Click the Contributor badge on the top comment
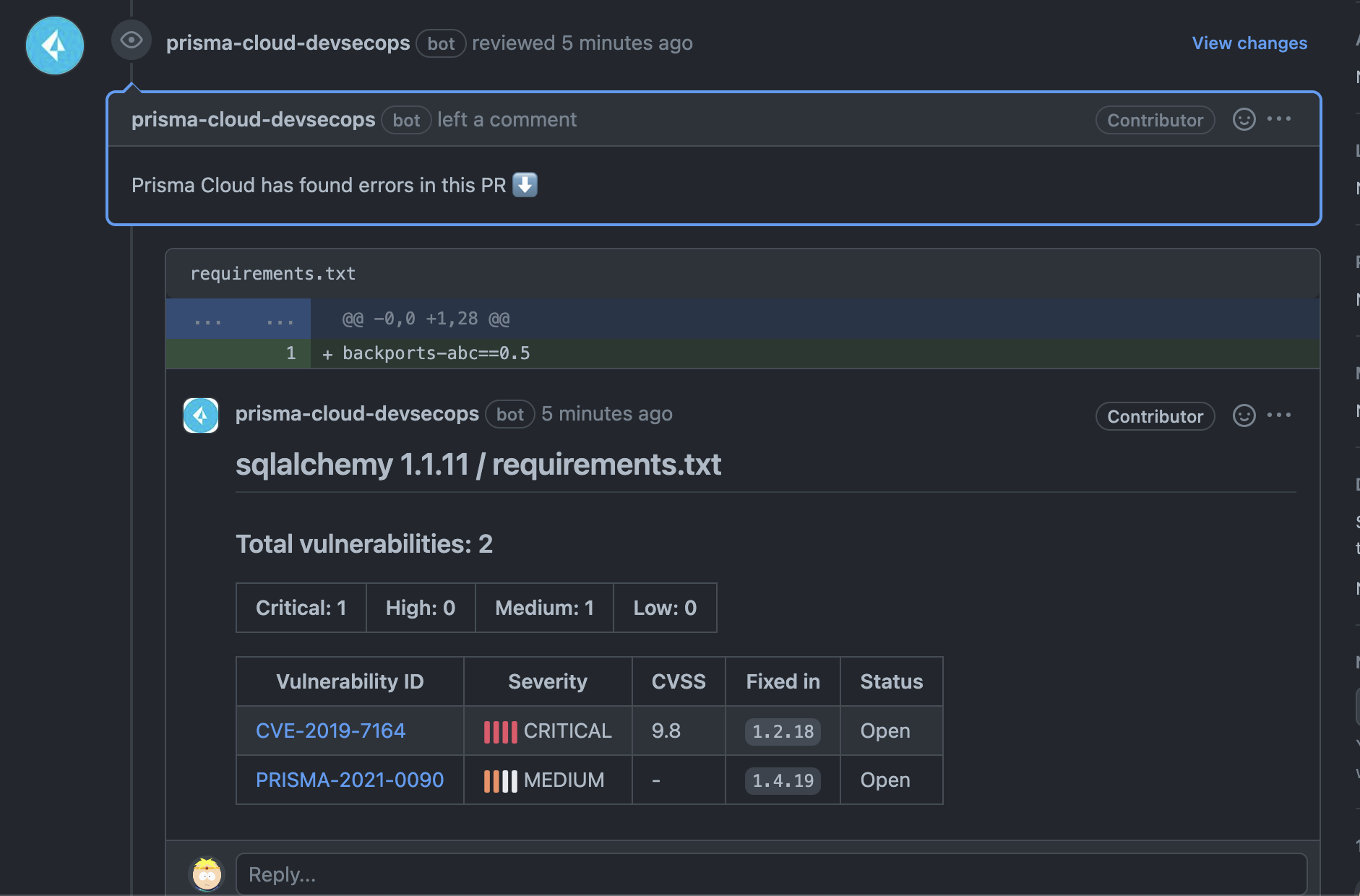The height and width of the screenshot is (896, 1360). click(x=1155, y=120)
